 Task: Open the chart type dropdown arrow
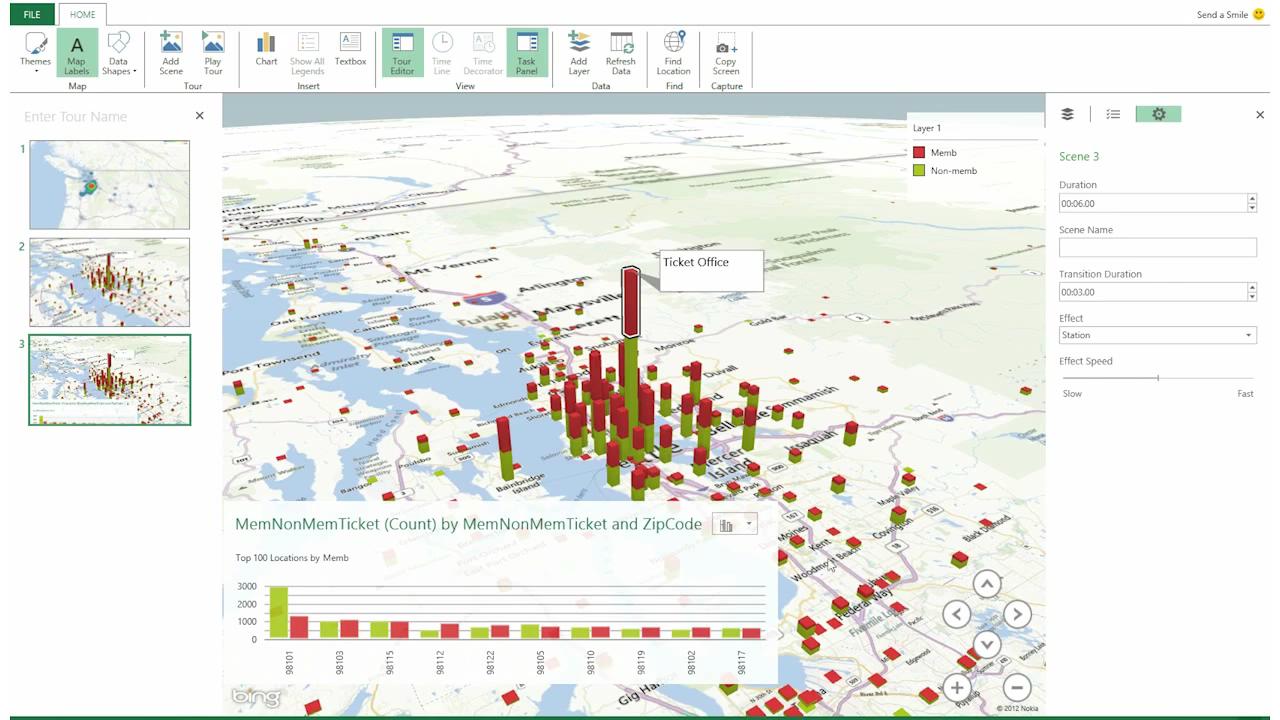[749, 525]
